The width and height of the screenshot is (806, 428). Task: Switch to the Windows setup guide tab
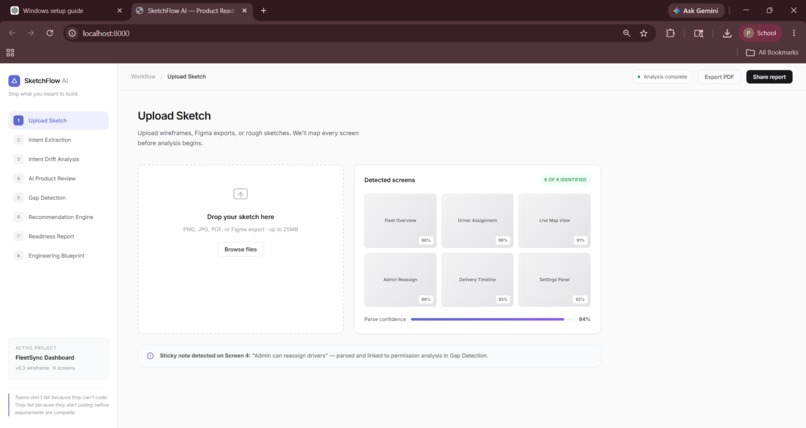(x=67, y=11)
